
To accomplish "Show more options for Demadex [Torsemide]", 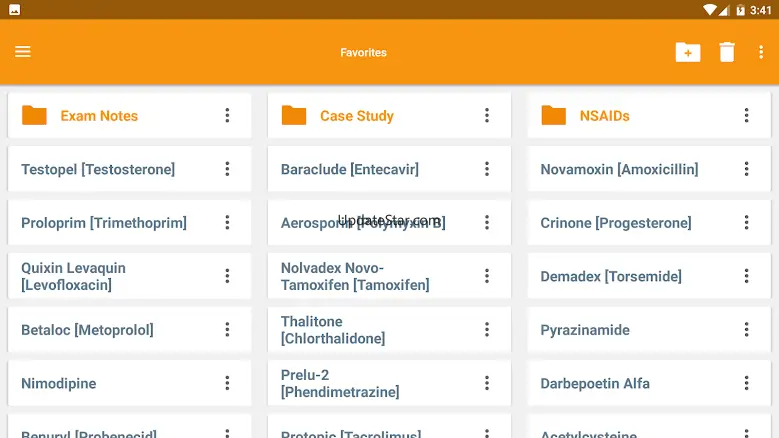I will coord(746,276).
